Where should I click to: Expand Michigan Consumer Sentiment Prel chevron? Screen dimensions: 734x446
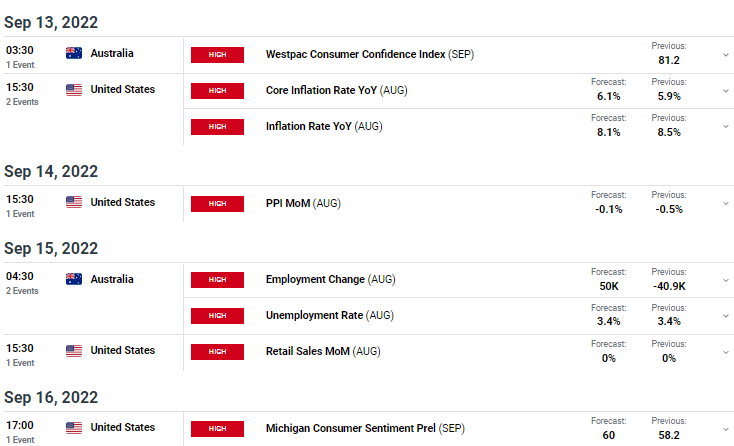pos(726,429)
